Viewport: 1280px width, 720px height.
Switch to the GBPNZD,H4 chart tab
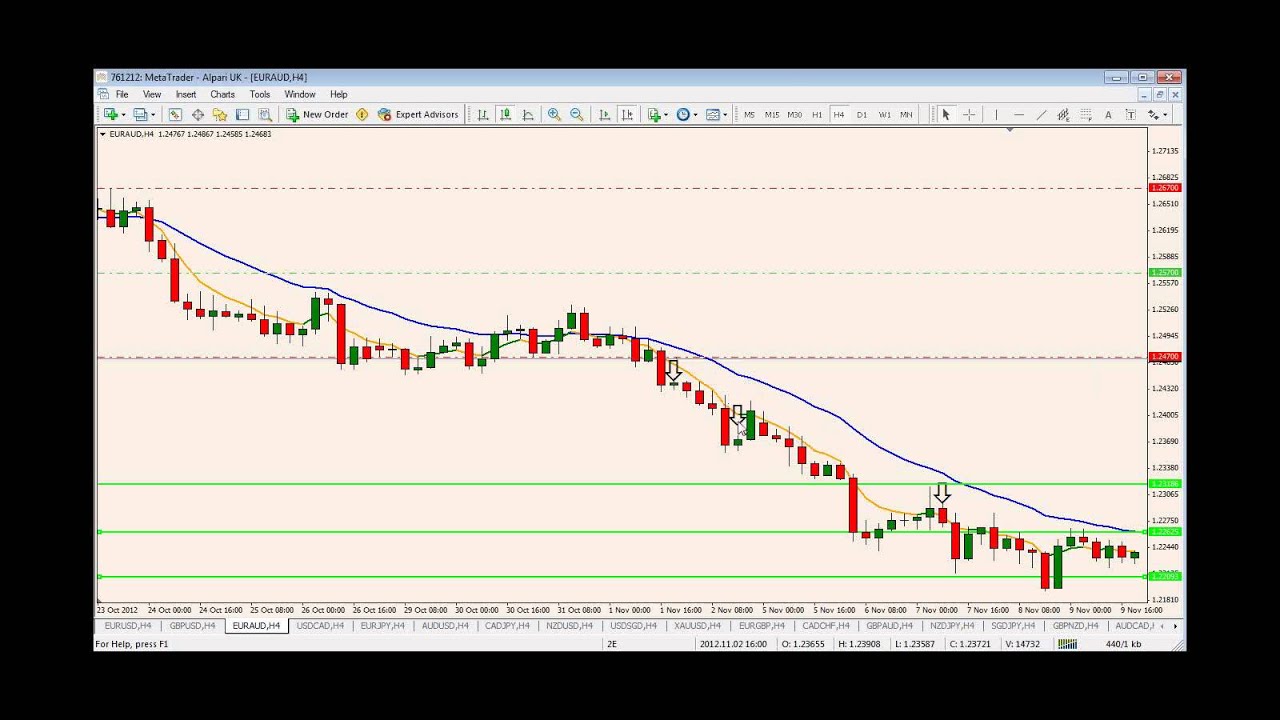pos(1076,626)
